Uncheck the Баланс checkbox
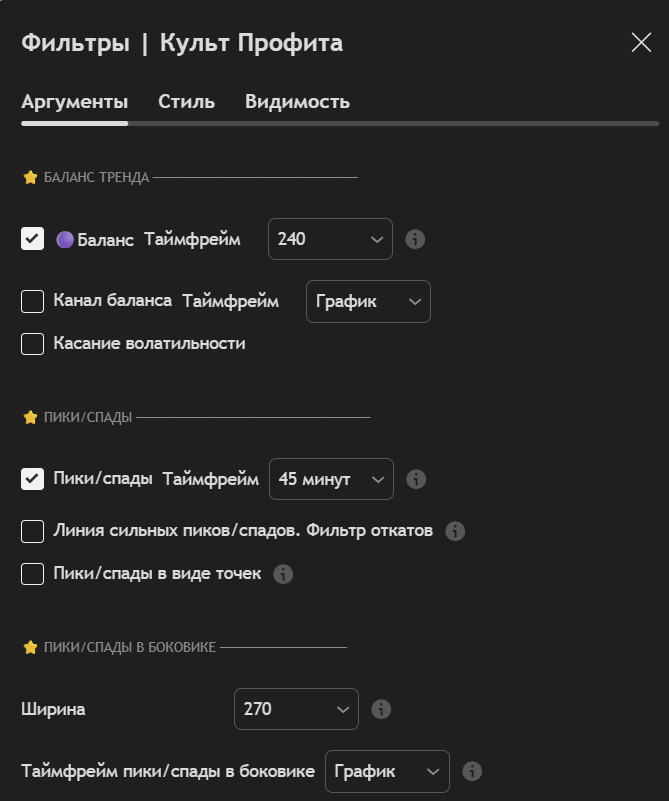669x801 pixels. coord(33,239)
